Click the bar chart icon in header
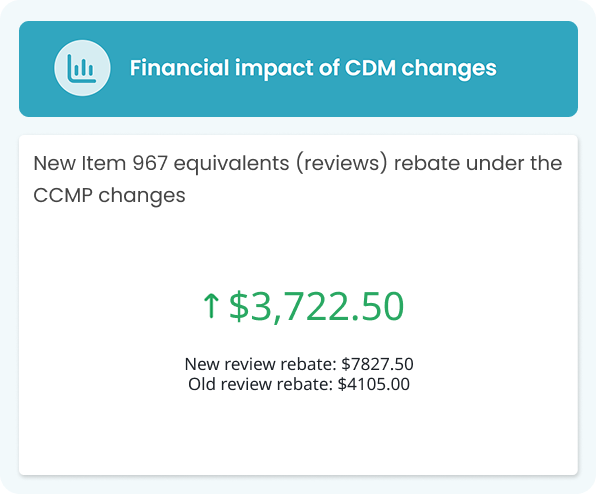Image resolution: width=596 pixels, height=494 pixels. 82,68
